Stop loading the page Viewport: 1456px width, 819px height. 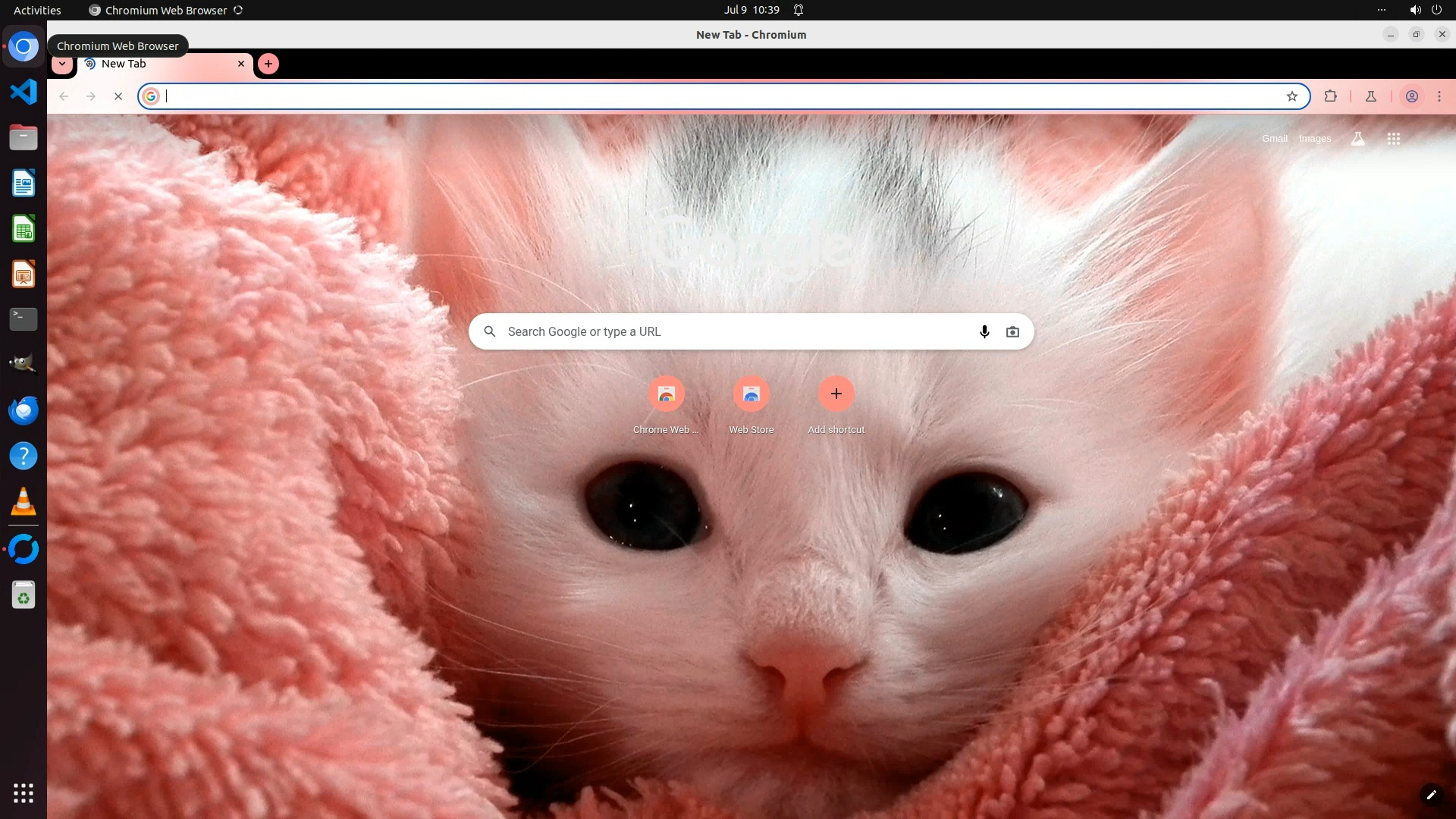pos(118,96)
